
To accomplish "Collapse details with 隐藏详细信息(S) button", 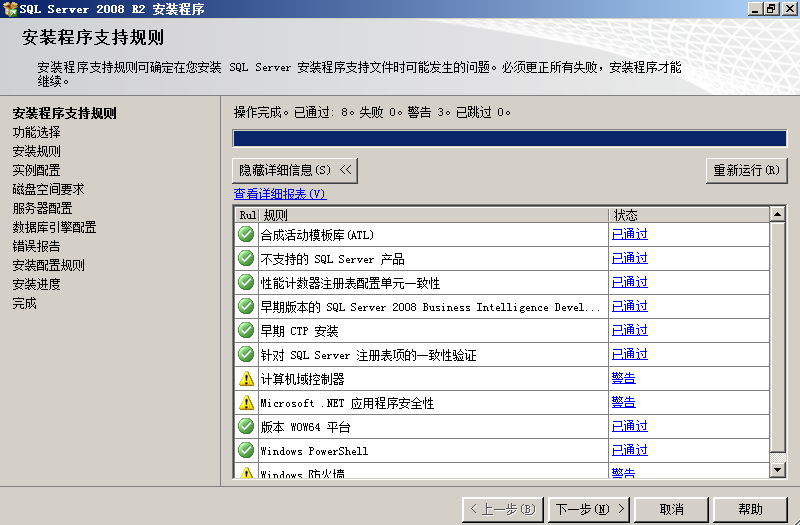I will [x=295, y=170].
